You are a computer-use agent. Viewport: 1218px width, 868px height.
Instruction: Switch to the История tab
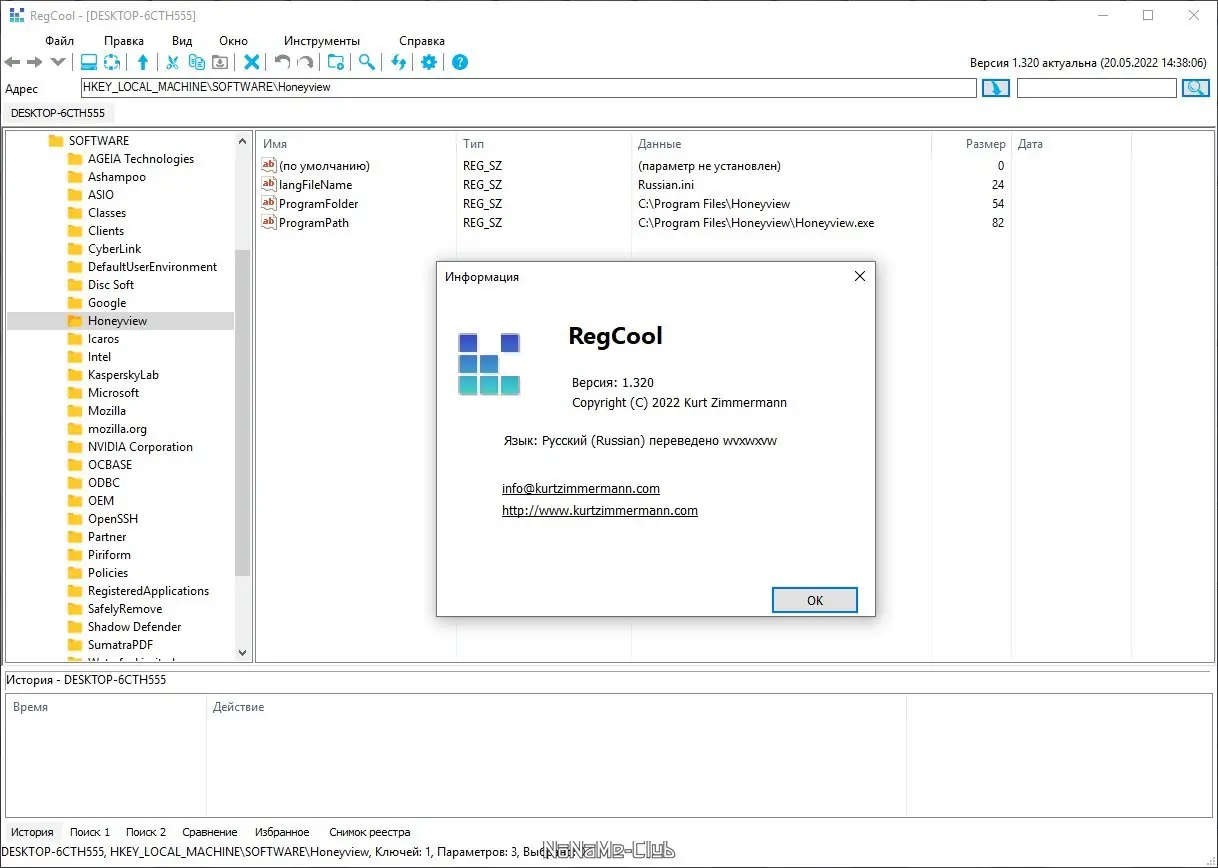click(32, 832)
